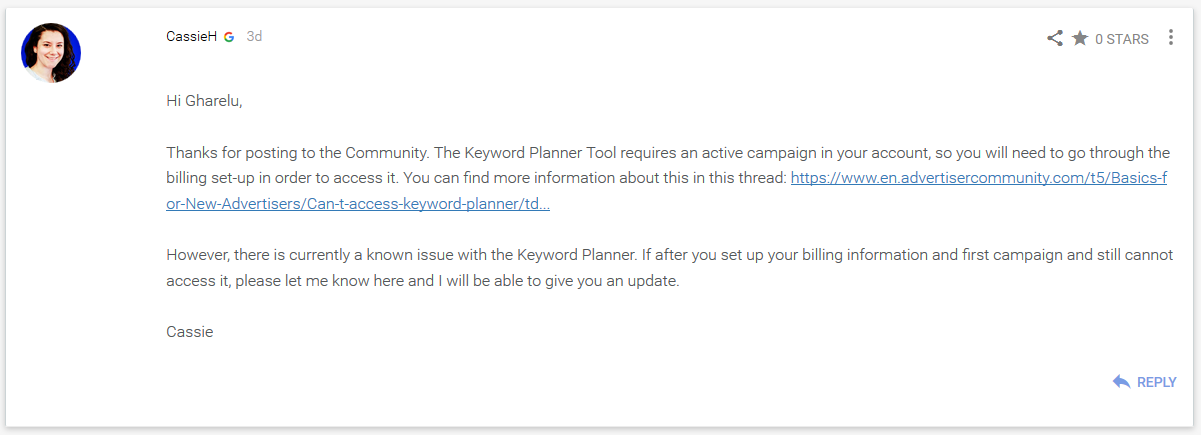Viewport: 1201px width, 435px height.
Task: Click the phrase give you an update
Action: [x=618, y=280]
